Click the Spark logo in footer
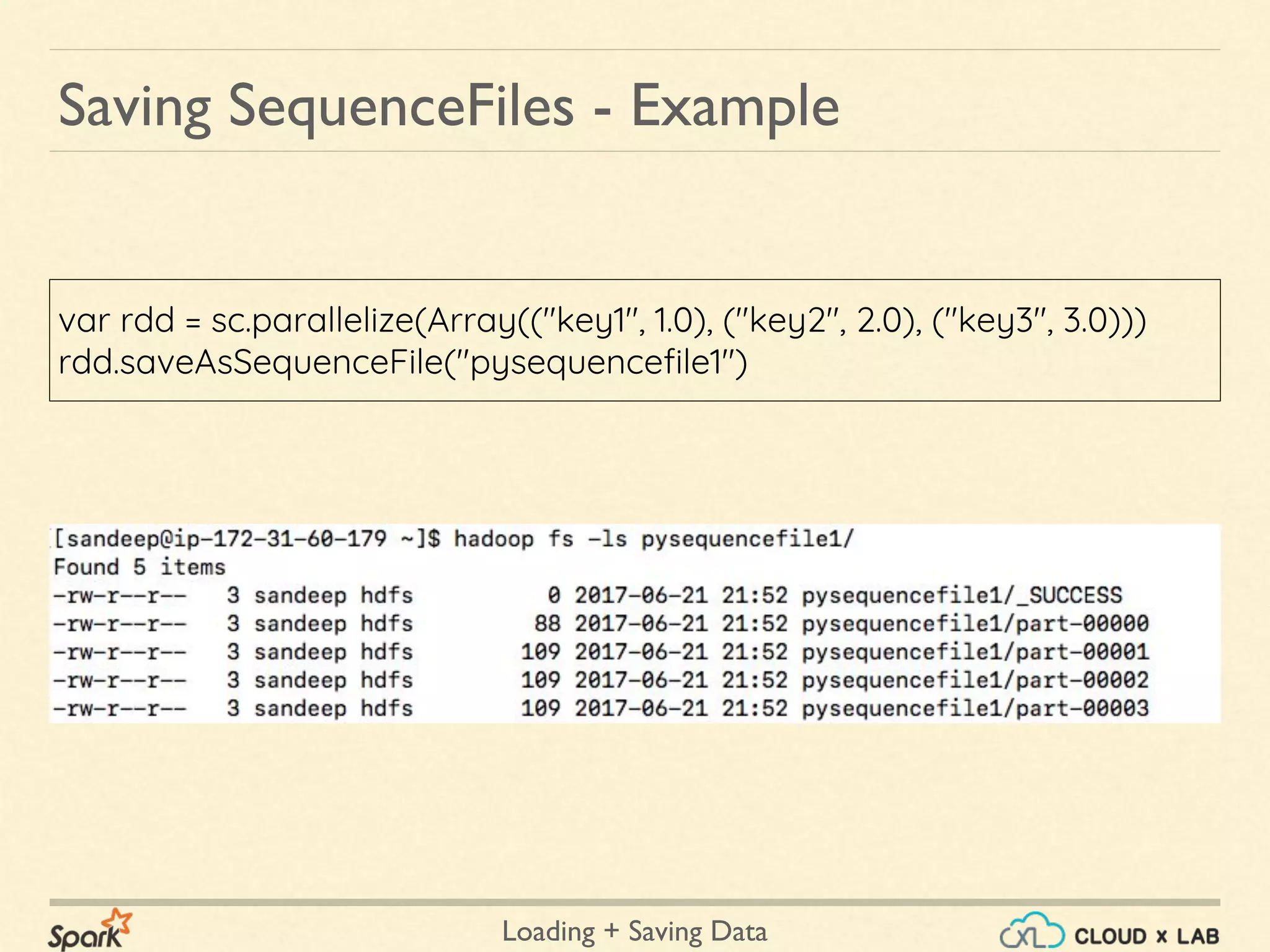The image size is (1270, 952). 90,930
